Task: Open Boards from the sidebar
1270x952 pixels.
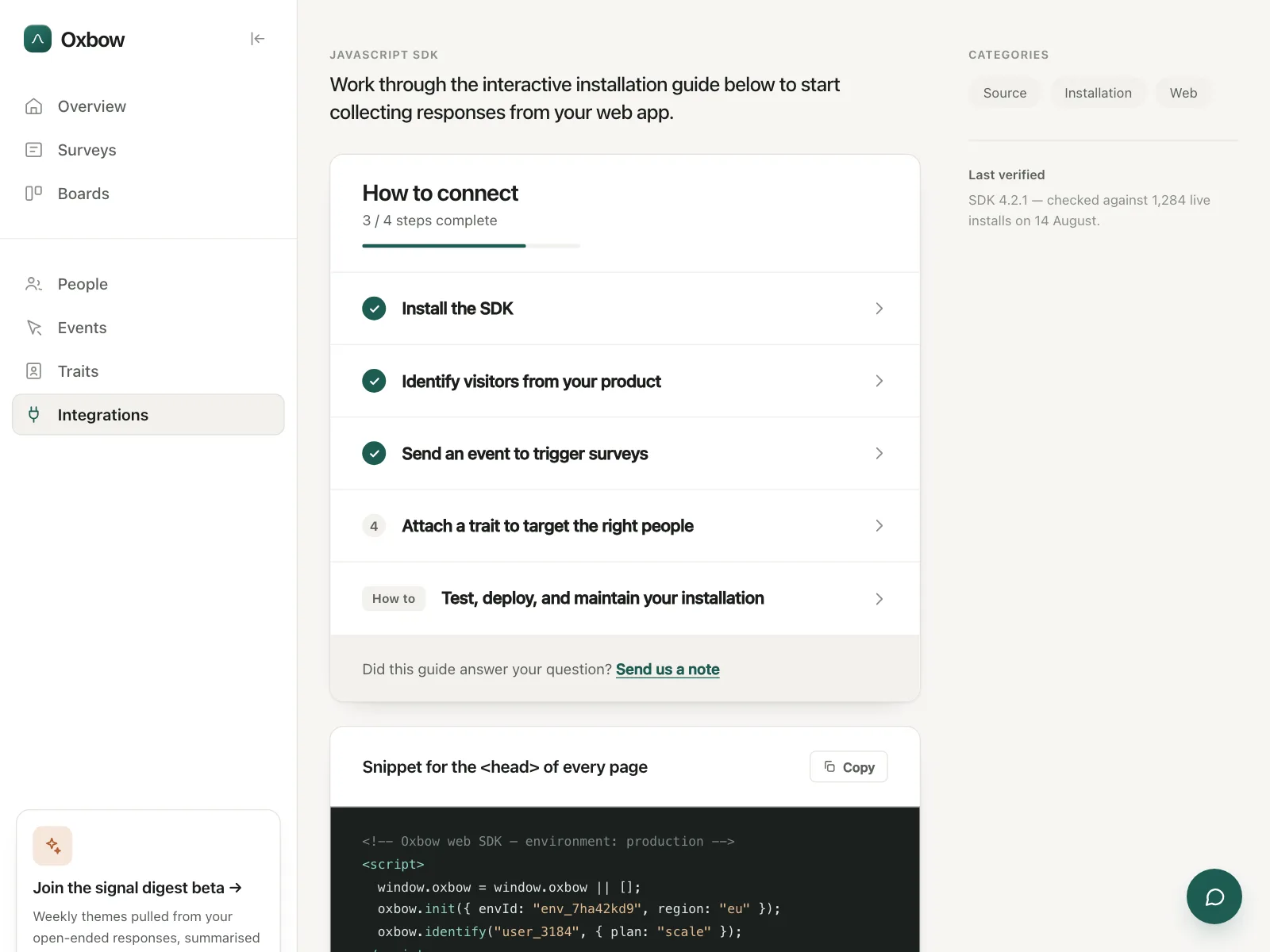Action: 148,194
